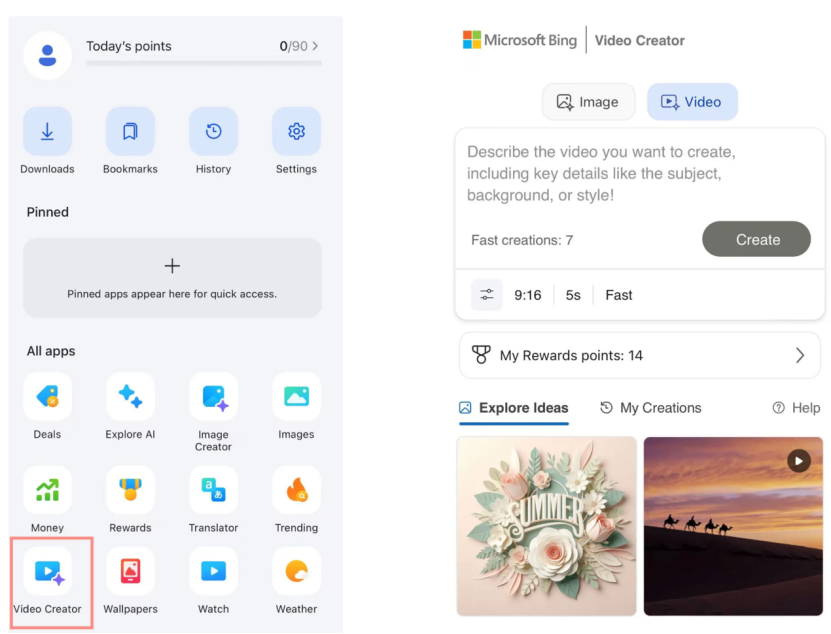The width and height of the screenshot is (831, 634).
Task: Add a pinned app with the plus icon
Action: click(x=172, y=266)
